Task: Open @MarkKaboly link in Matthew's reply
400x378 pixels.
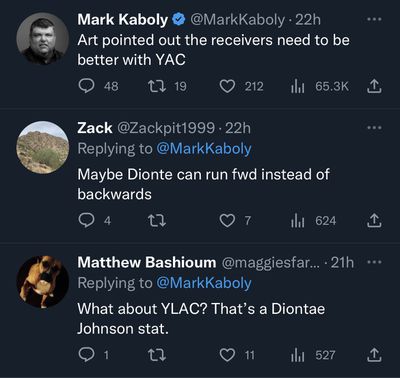Action: coord(204,283)
